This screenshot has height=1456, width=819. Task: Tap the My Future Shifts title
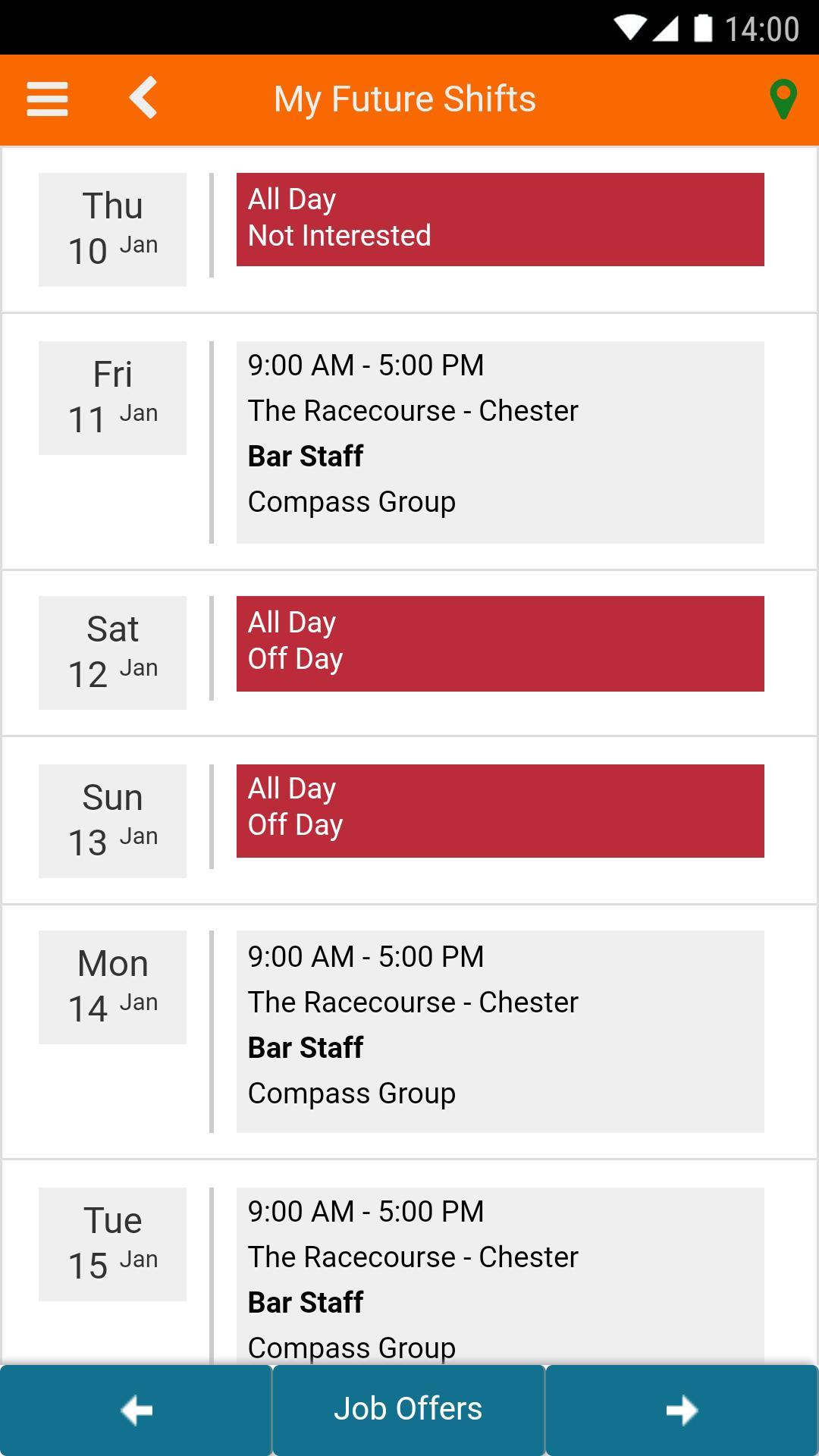[405, 99]
